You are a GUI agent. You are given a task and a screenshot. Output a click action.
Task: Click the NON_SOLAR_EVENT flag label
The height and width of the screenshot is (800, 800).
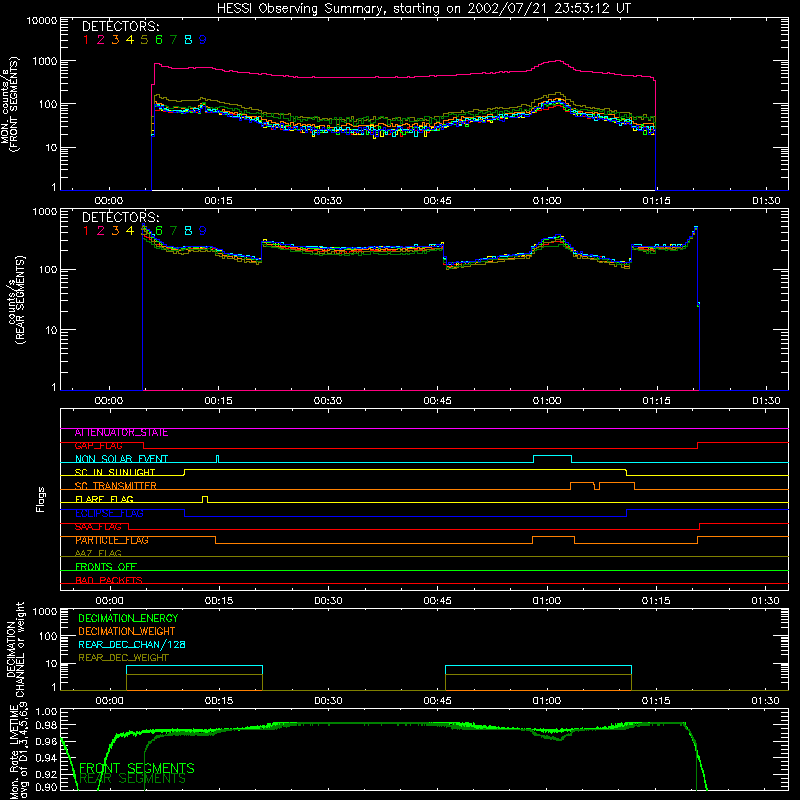(x=121, y=459)
